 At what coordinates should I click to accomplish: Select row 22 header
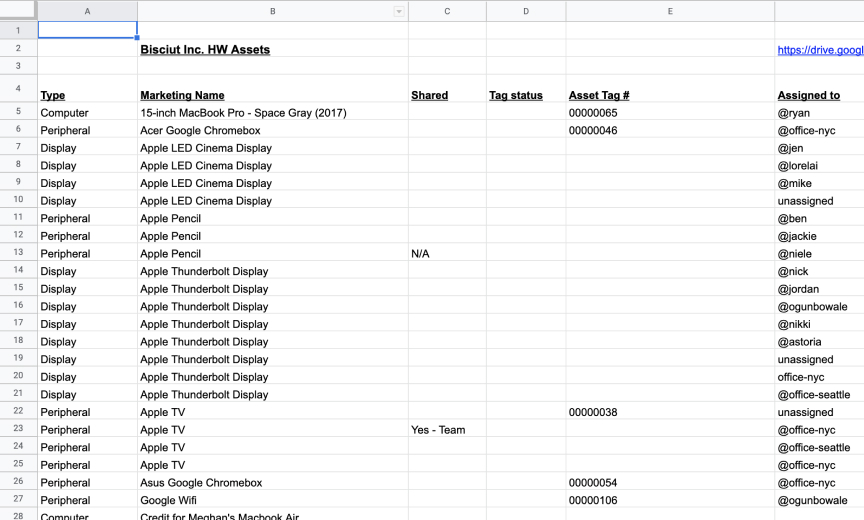point(18,411)
